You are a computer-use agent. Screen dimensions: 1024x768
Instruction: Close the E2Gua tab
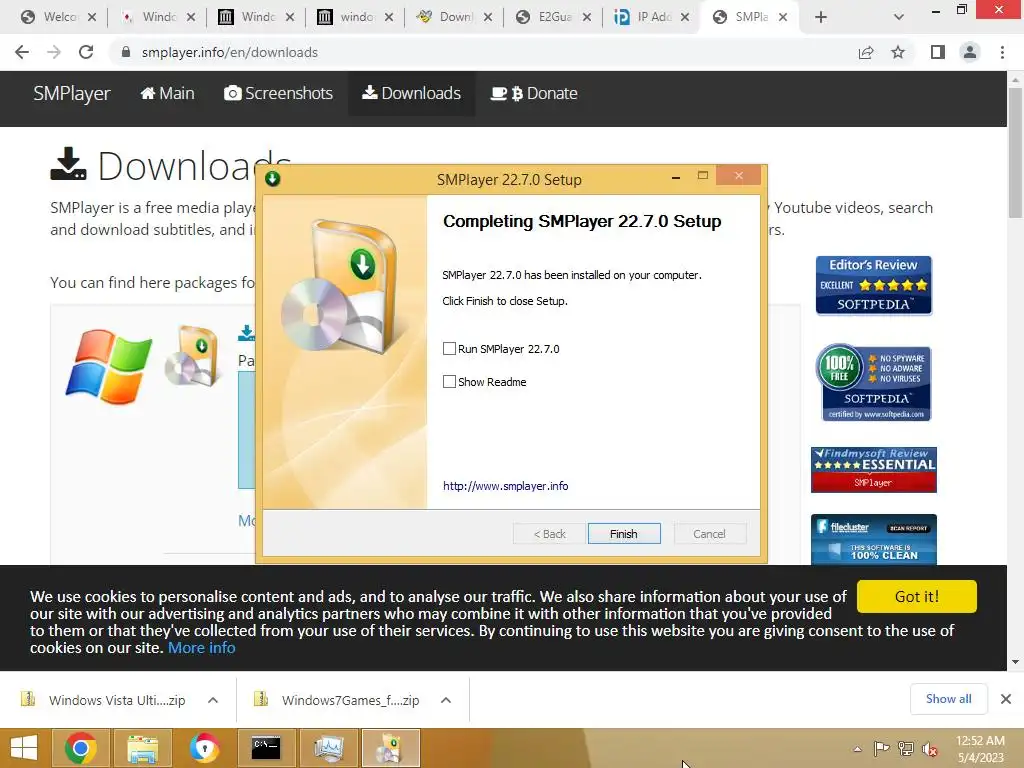tap(586, 17)
